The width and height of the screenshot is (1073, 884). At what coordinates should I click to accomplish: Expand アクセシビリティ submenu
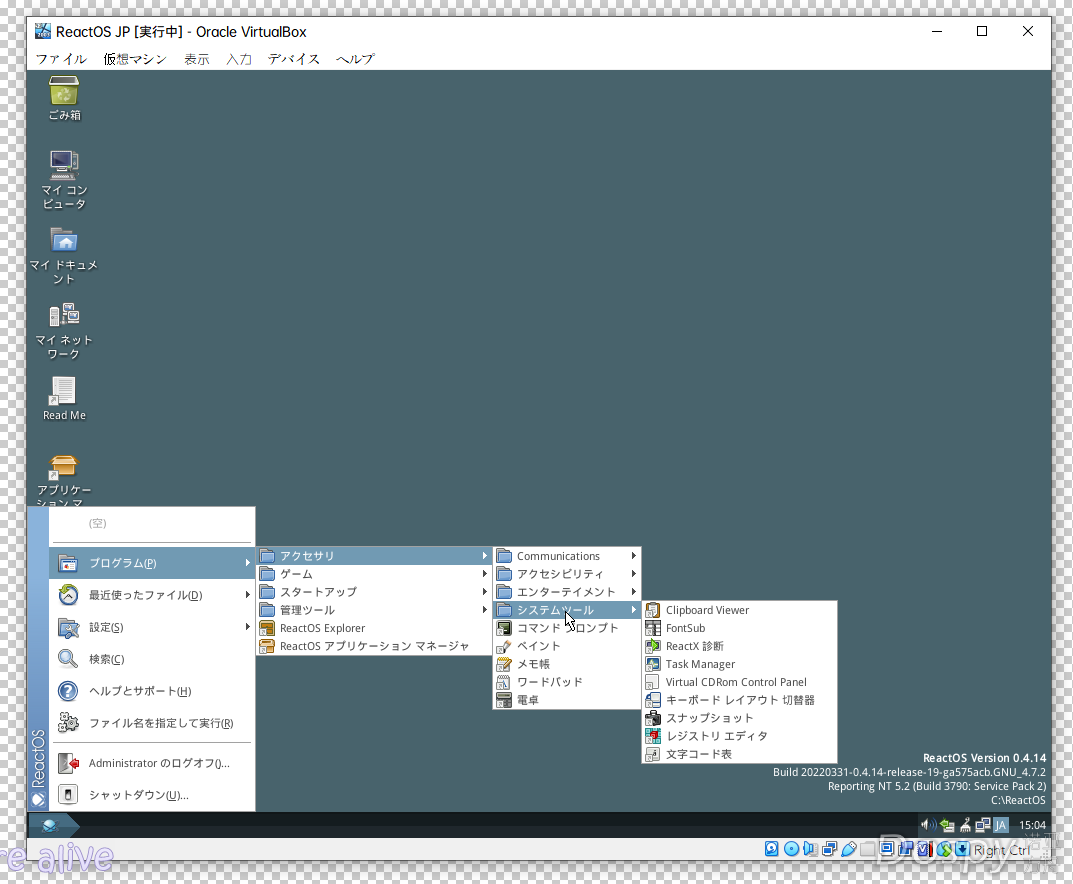pyautogui.click(x=567, y=573)
